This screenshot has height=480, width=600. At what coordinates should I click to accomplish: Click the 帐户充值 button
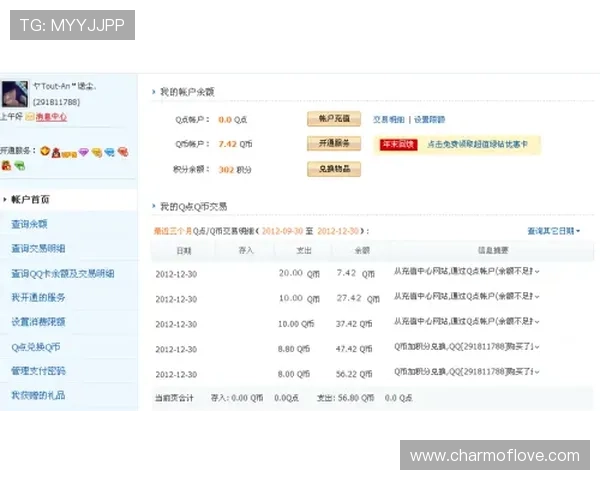tap(334, 119)
